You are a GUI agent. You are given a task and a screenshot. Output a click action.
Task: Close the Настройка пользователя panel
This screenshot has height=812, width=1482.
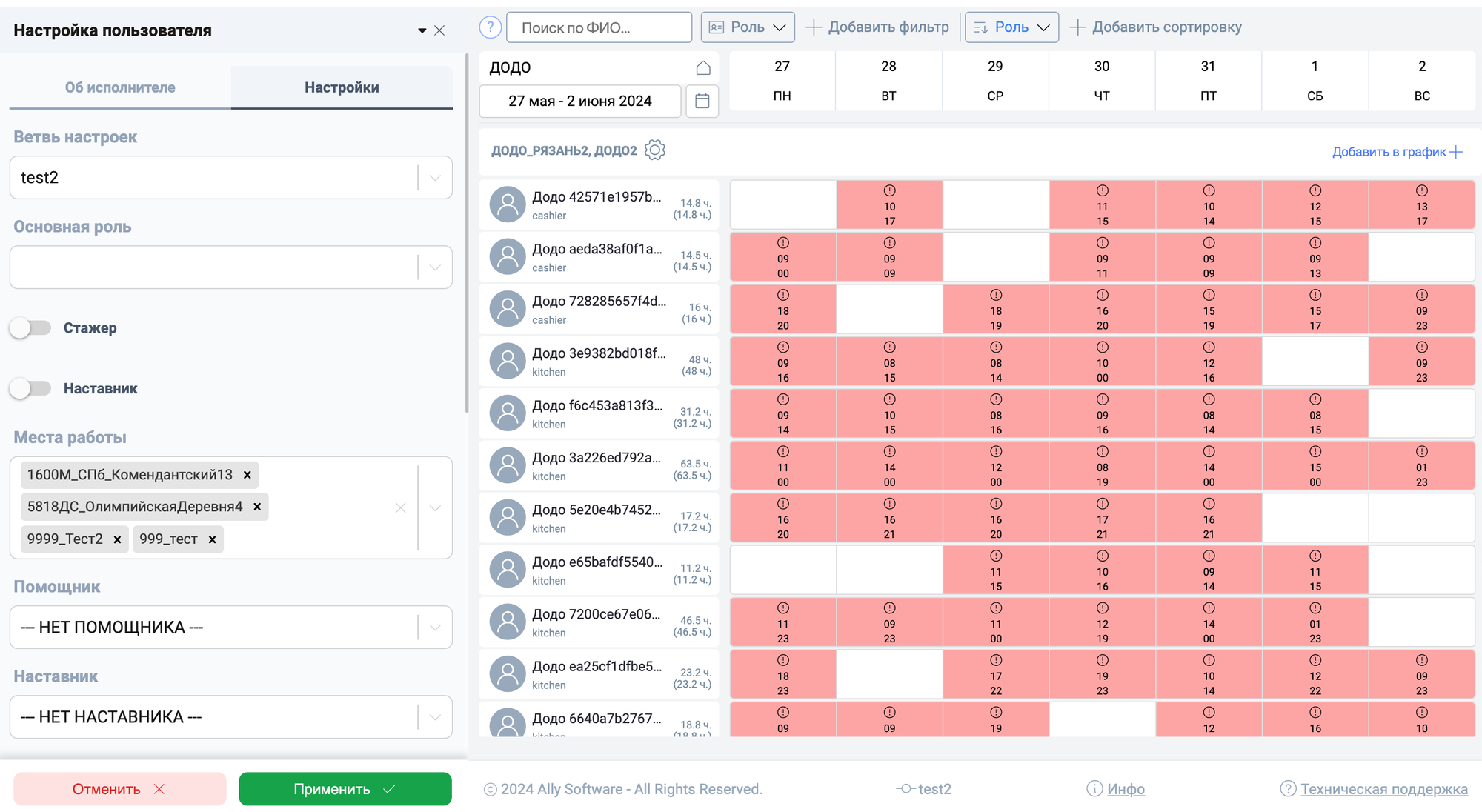(439, 30)
